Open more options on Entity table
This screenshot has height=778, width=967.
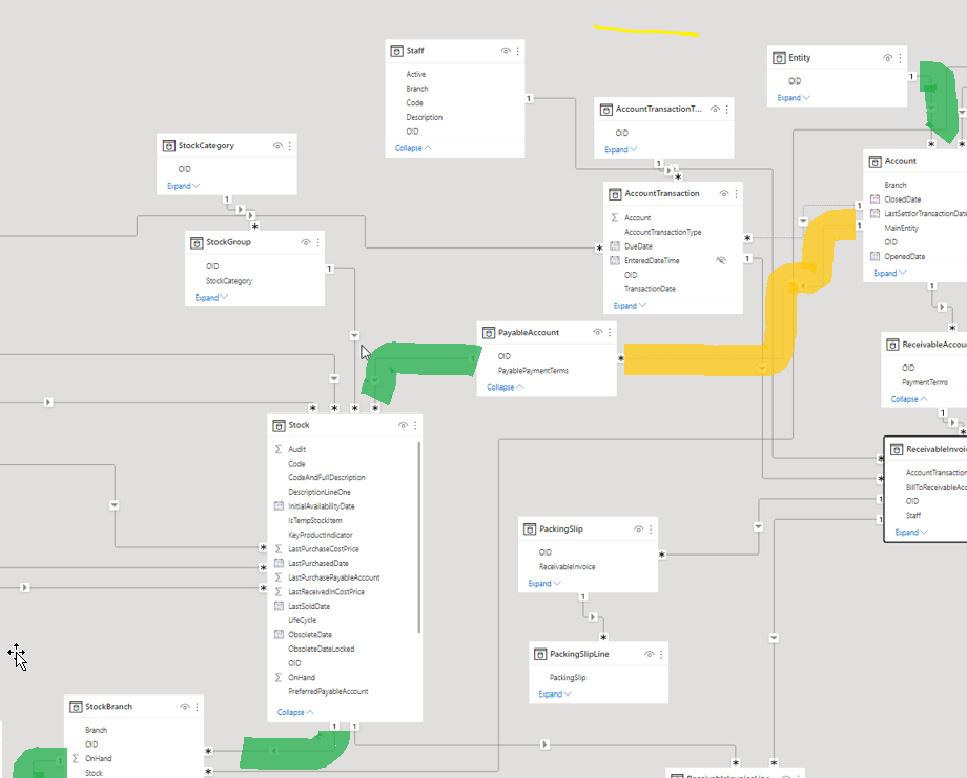[900, 58]
